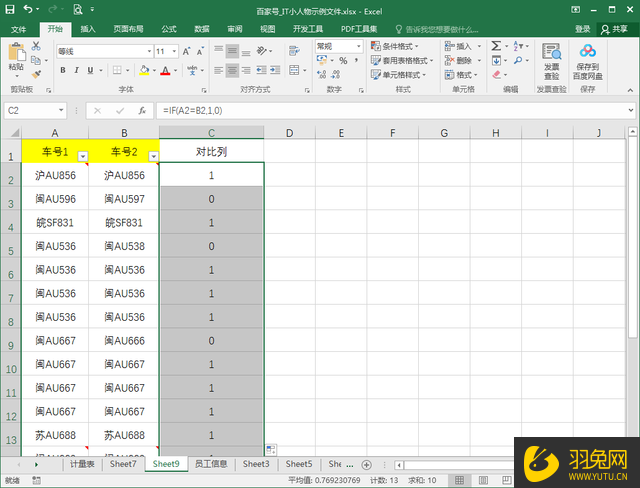Image resolution: width=640 pixels, height=488 pixels.
Task: Open the font name dropdown
Action: pos(149,51)
